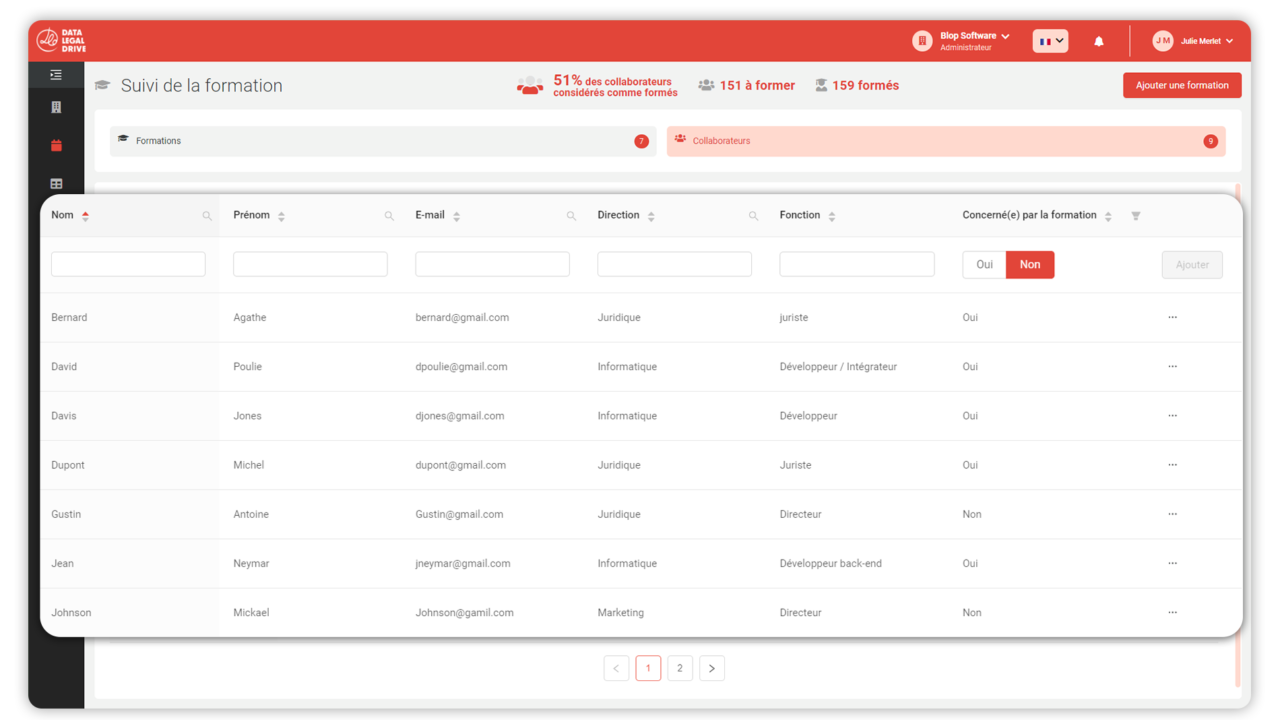
Task: Click the Johnson@gamil.com email cell
Action: click(464, 612)
